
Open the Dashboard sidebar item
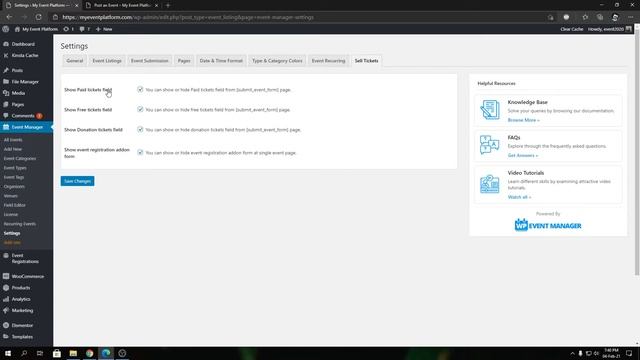click(x=23, y=44)
